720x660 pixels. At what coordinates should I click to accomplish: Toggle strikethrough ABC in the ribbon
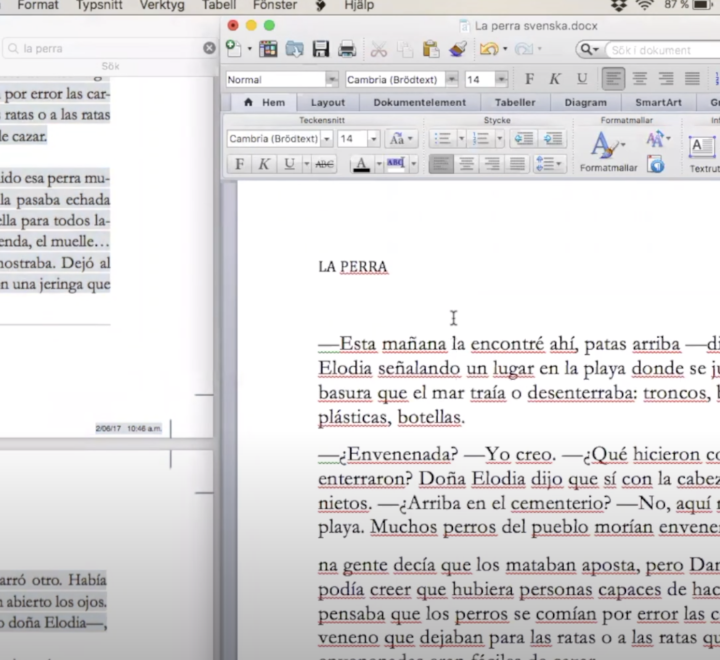(x=324, y=164)
